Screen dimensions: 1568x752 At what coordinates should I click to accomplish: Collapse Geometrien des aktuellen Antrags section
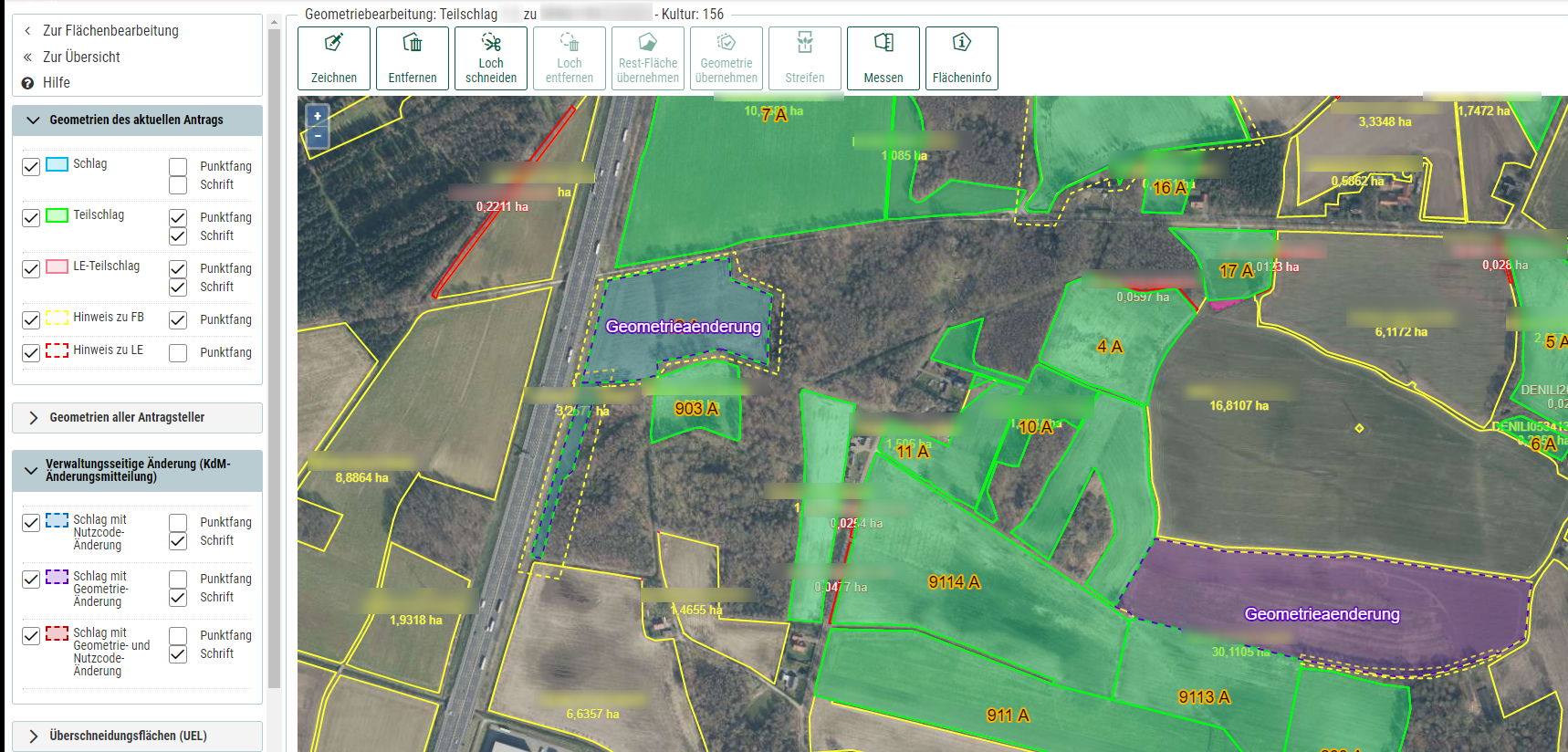pos(34,120)
